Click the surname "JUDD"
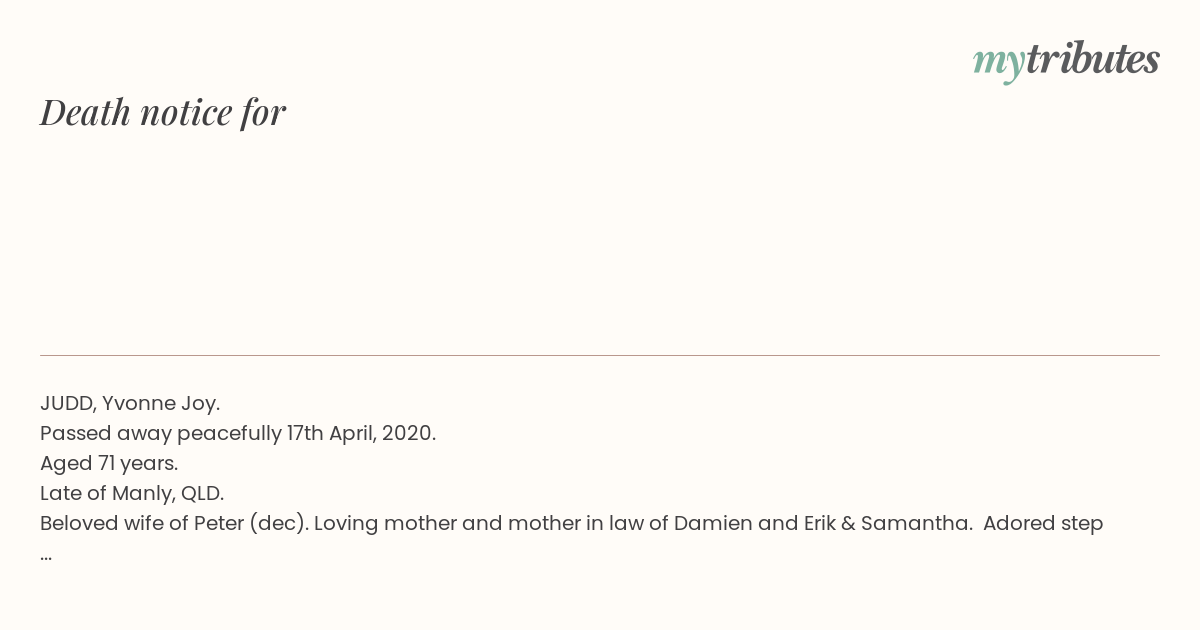Viewport: 1200px width, 630px height. tap(65, 404)
